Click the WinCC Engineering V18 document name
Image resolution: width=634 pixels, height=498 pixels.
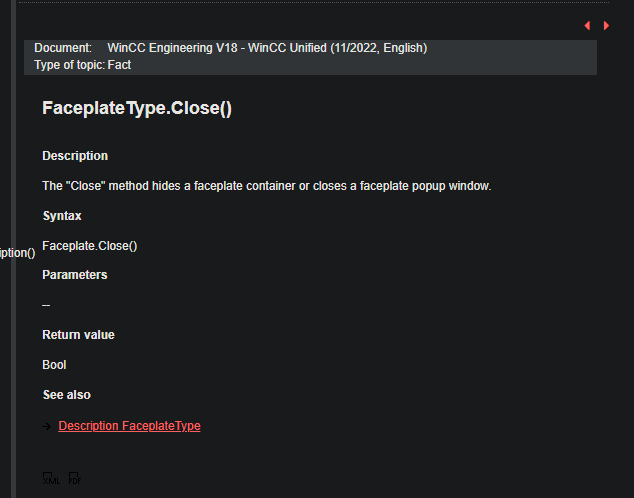point(267,48)
